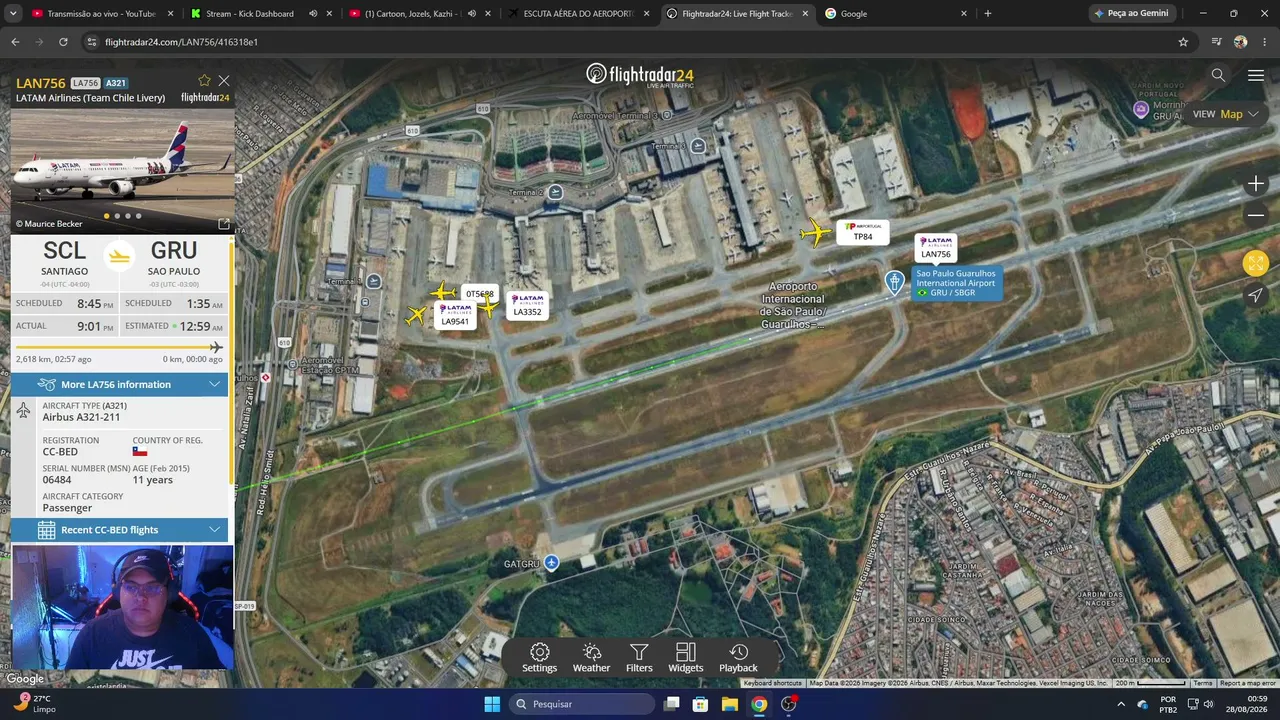Screen dimensions: 1280x720
Task: Zoom out on the map with minus
Action: [x=1256, y=215]
